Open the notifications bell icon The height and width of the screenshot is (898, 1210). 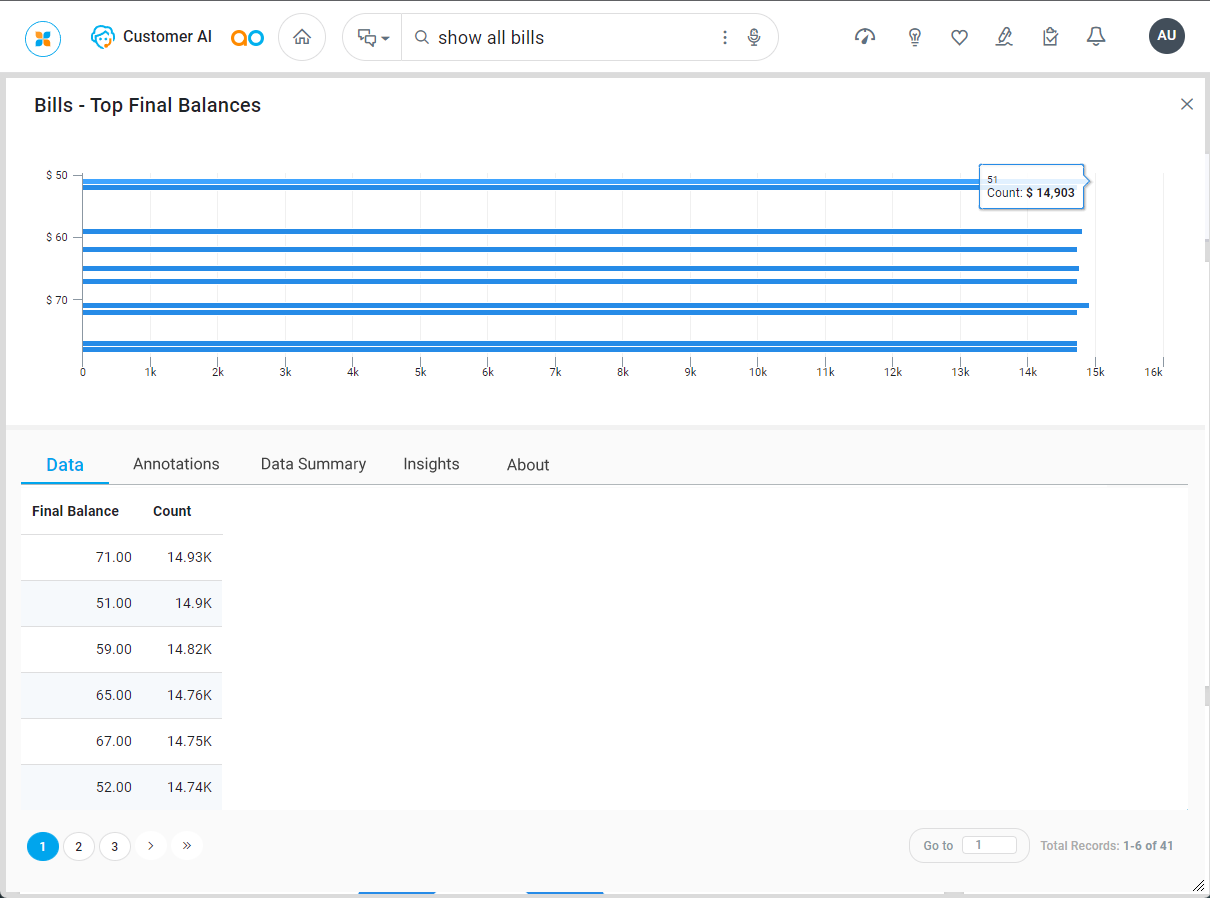pos(1096,37)
